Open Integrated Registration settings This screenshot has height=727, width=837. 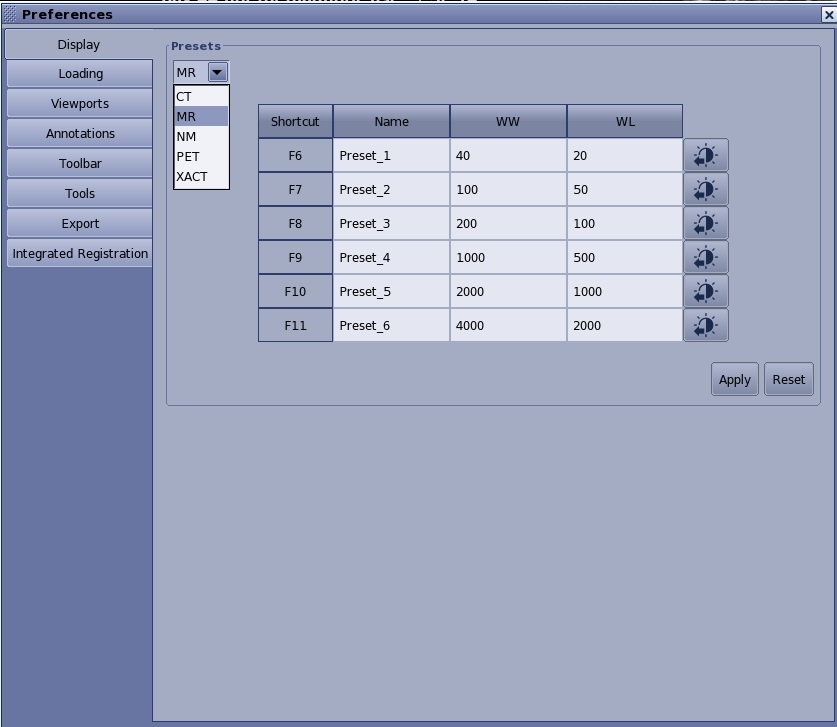tap(80, 254)
